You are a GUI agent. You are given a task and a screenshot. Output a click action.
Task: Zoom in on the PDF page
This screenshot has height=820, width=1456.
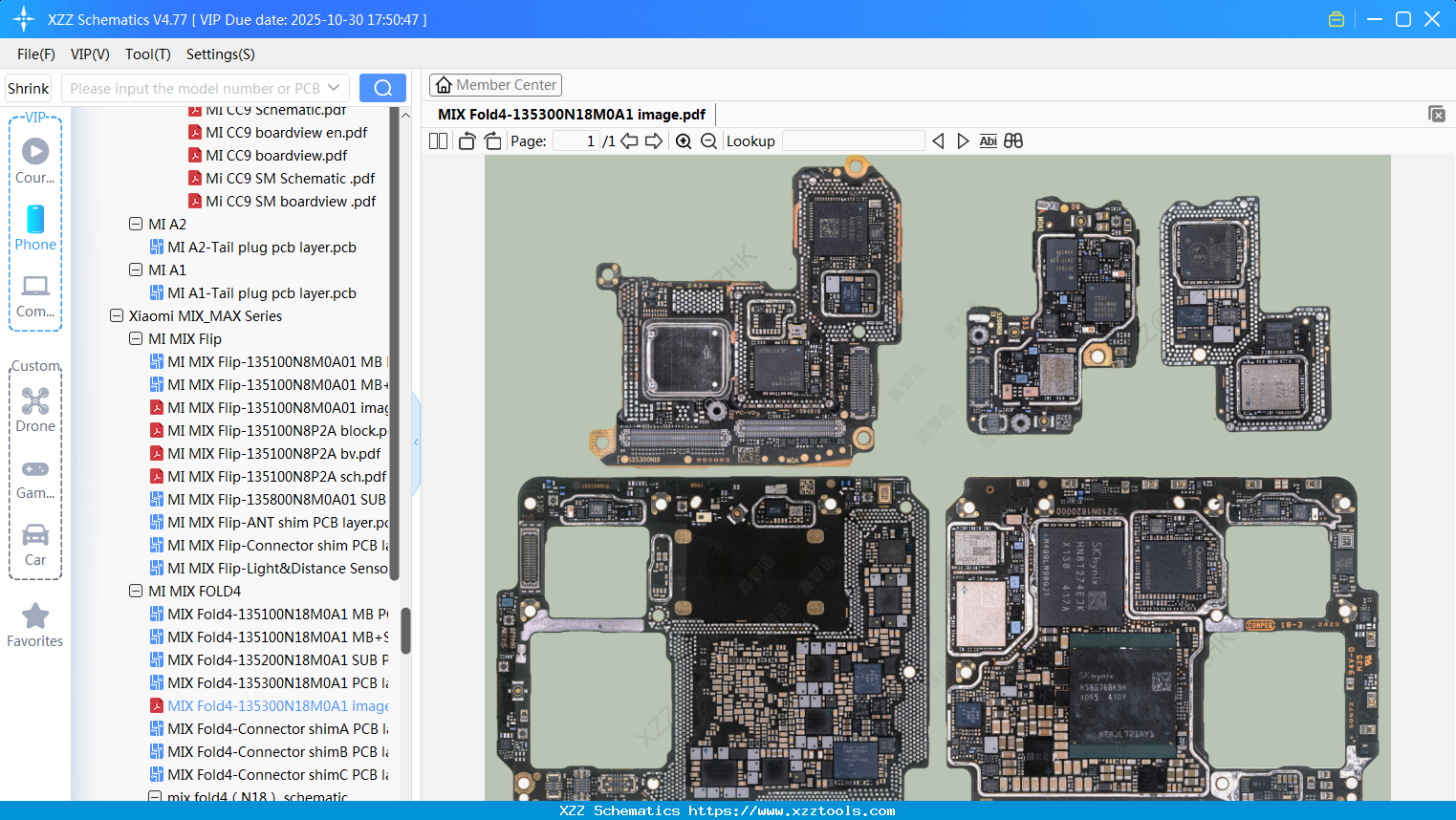[684, 140]
